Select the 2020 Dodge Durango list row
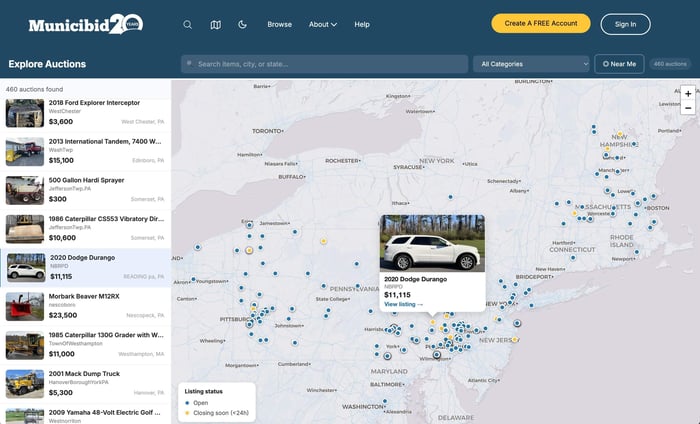Viewport: 700px width, 424px height. [x=85, y=268]
